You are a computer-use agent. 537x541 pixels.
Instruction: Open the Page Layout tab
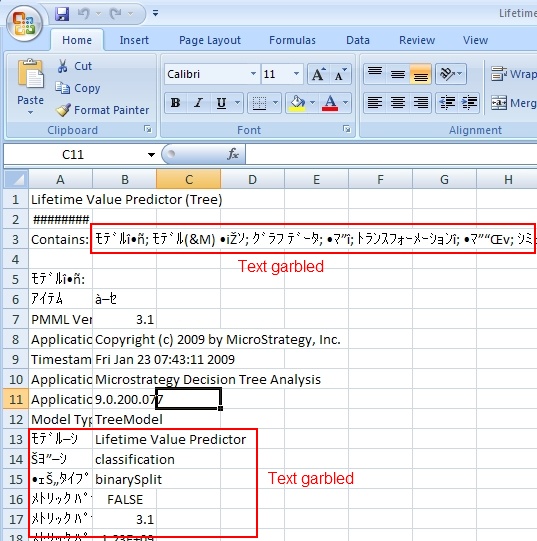pos(210,40)
